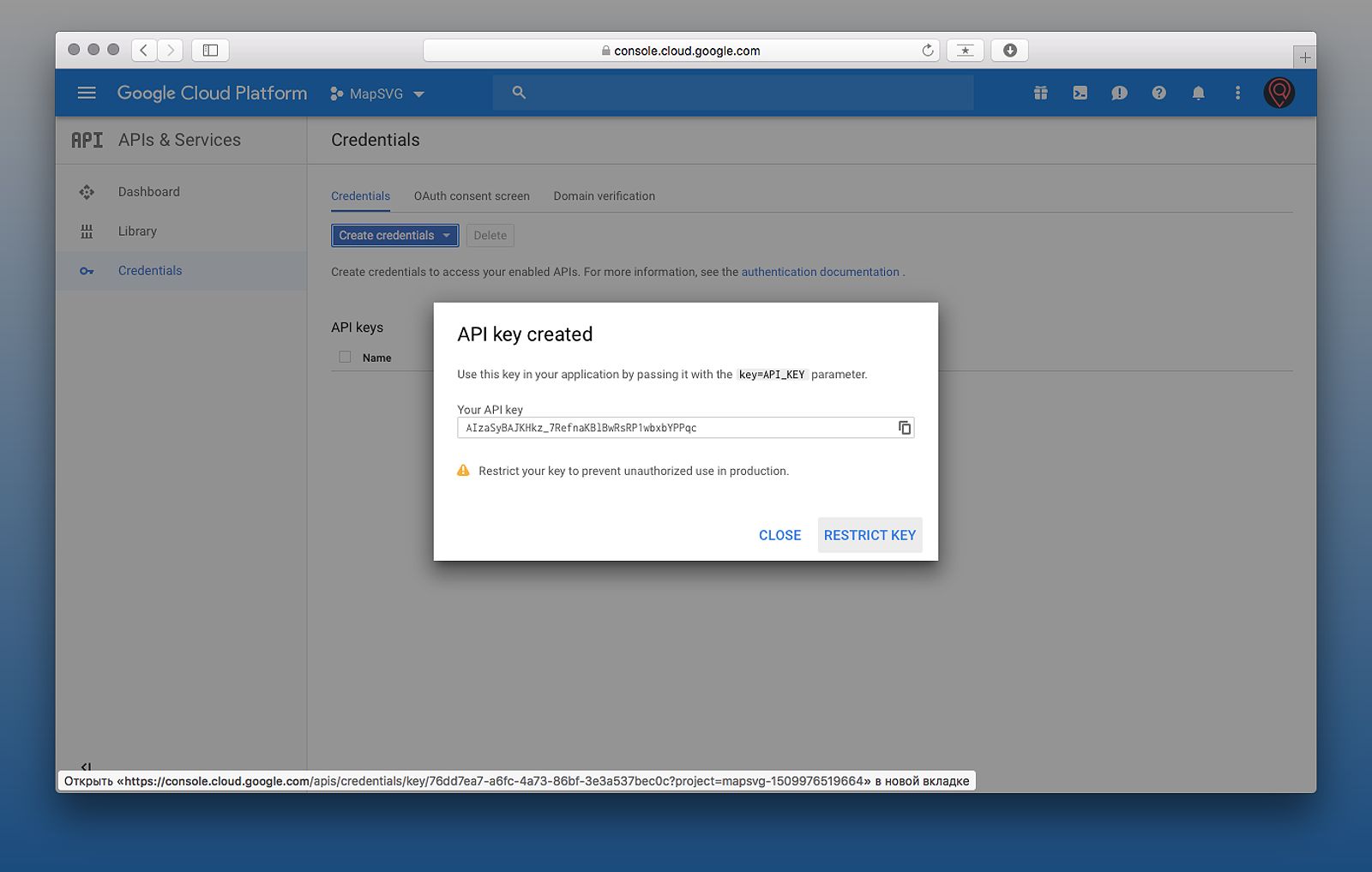The width and height of the screenshot is (1372, 872).
Task: Reload the page in Safari
Action: coord(927,51)
